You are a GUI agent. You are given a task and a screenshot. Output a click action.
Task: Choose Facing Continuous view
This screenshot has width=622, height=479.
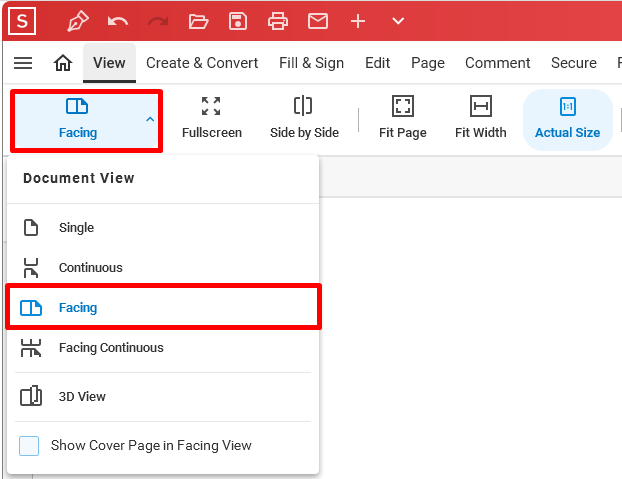[163, 348]
